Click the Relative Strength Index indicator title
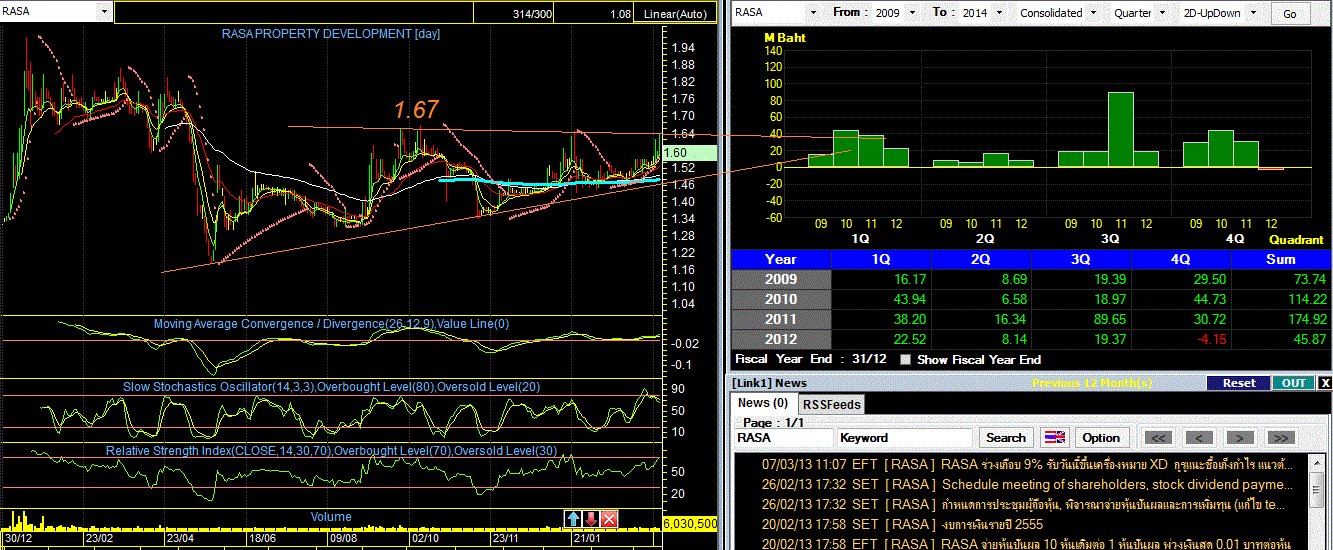1333x550 pixels. (x=331, y=451)
